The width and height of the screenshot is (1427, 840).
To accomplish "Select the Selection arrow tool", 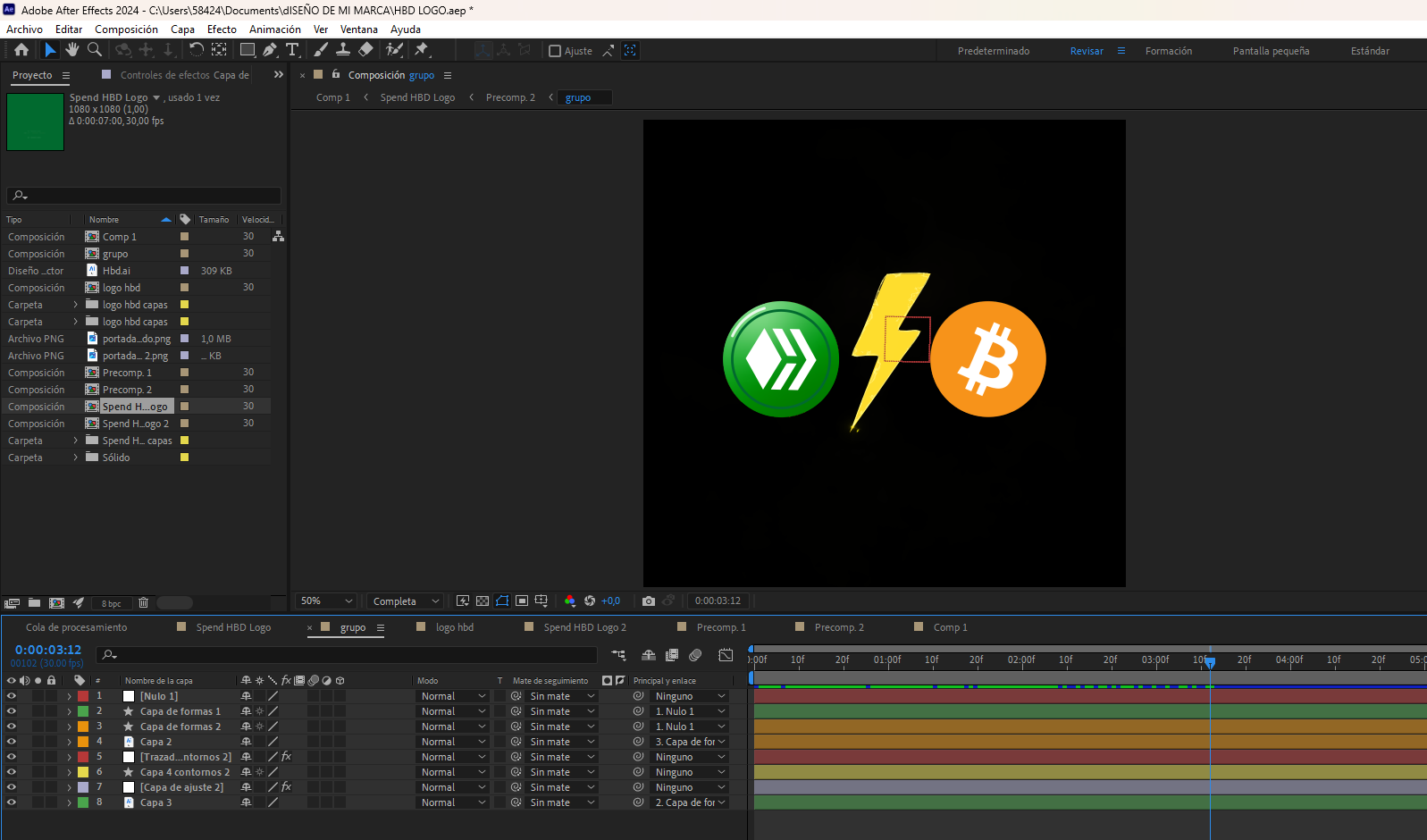I will coord(50,50).
